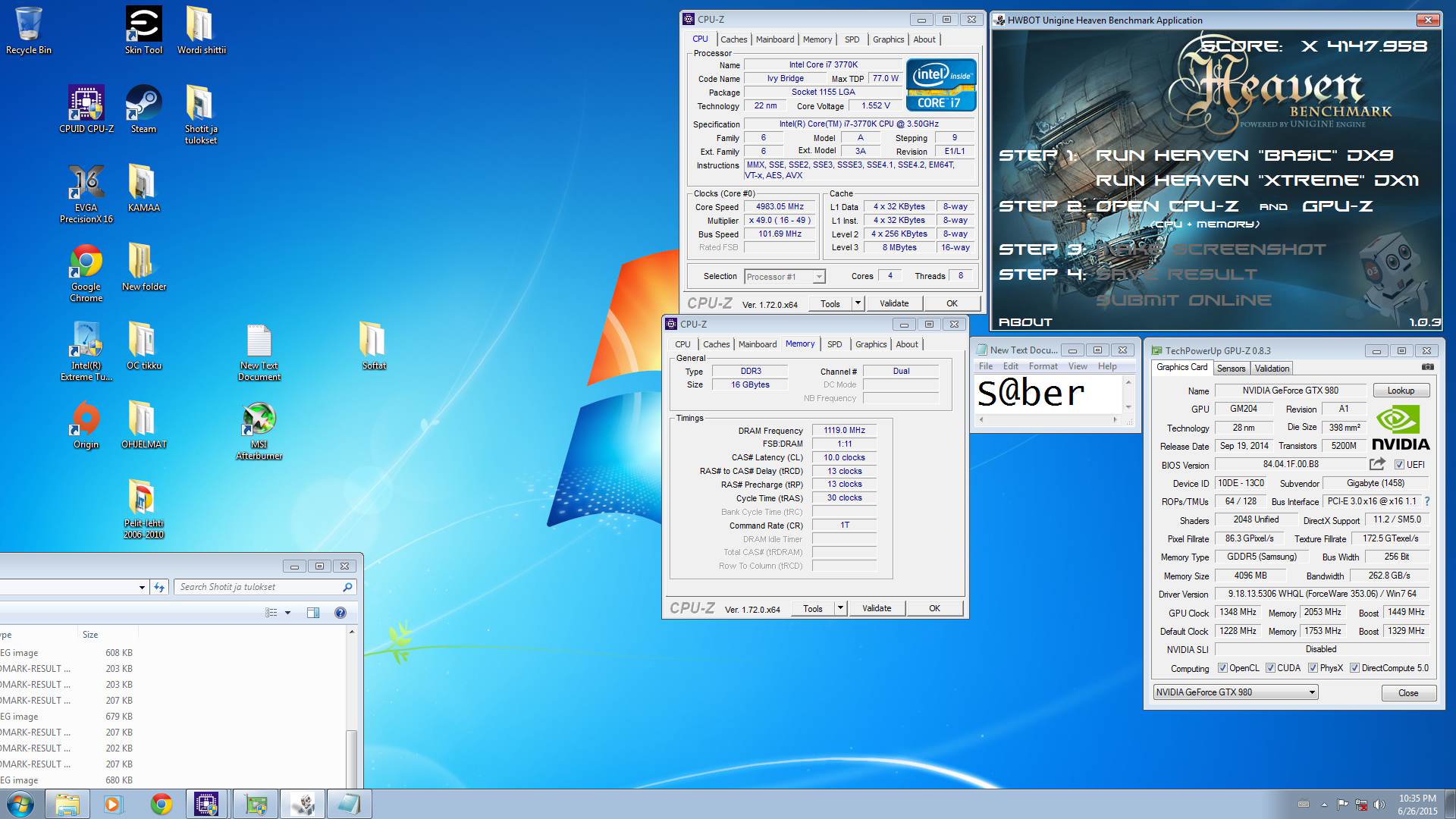Expand Explorer address bar history dropdown
1456x819 pixels.
142,587
